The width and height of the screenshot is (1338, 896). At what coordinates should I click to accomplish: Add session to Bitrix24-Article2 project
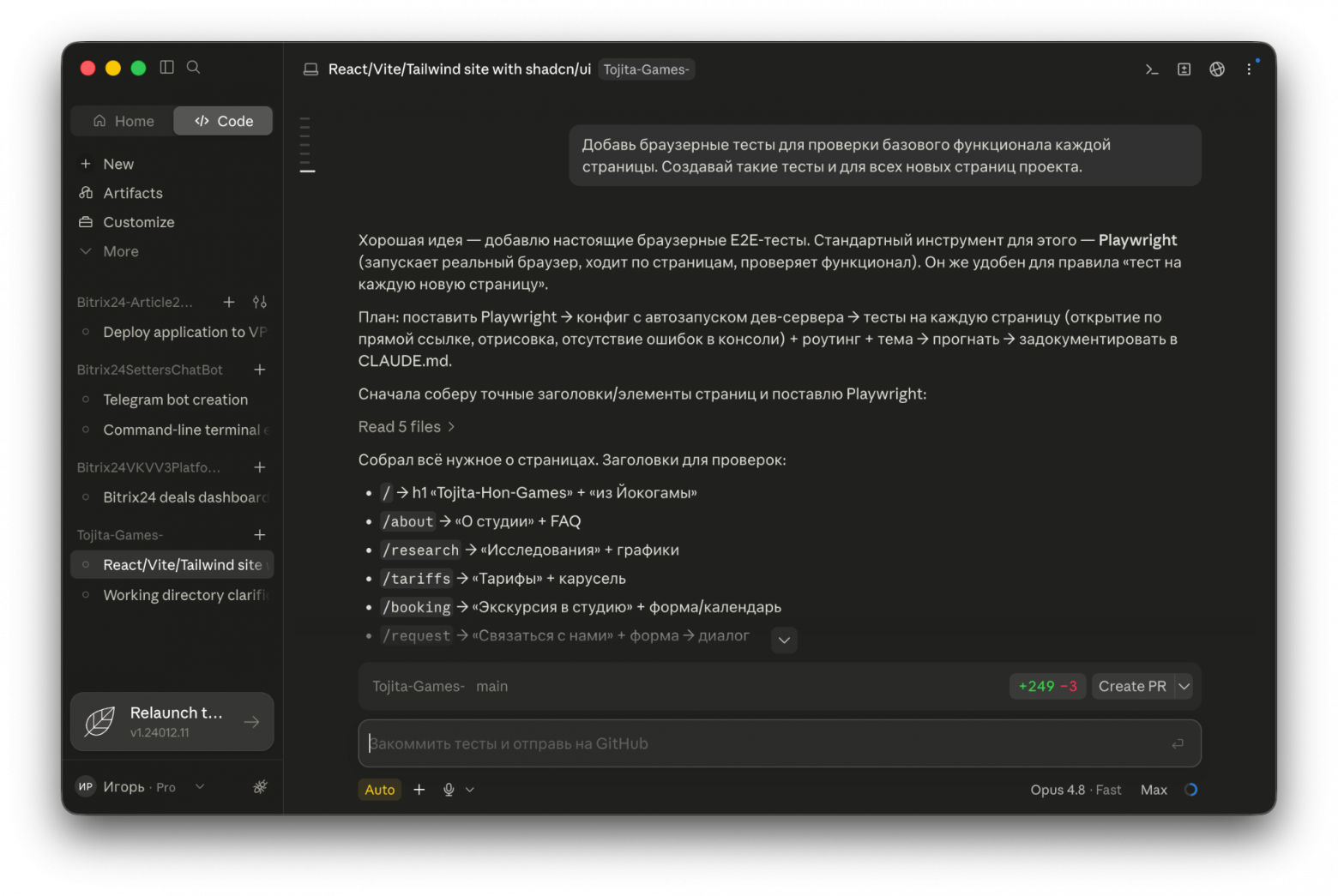pos(229,302)
